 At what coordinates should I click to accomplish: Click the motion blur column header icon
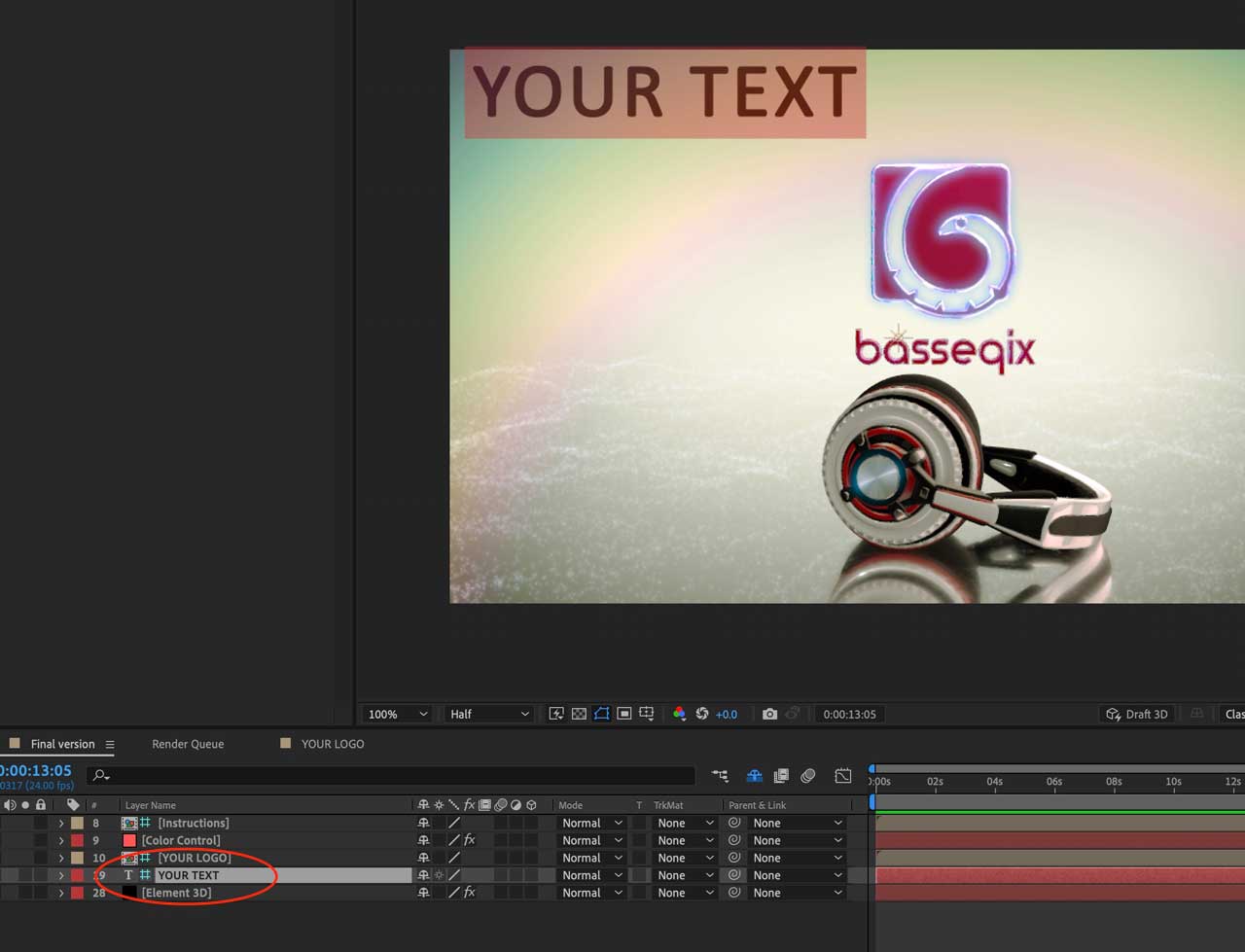tap(500, 805)
